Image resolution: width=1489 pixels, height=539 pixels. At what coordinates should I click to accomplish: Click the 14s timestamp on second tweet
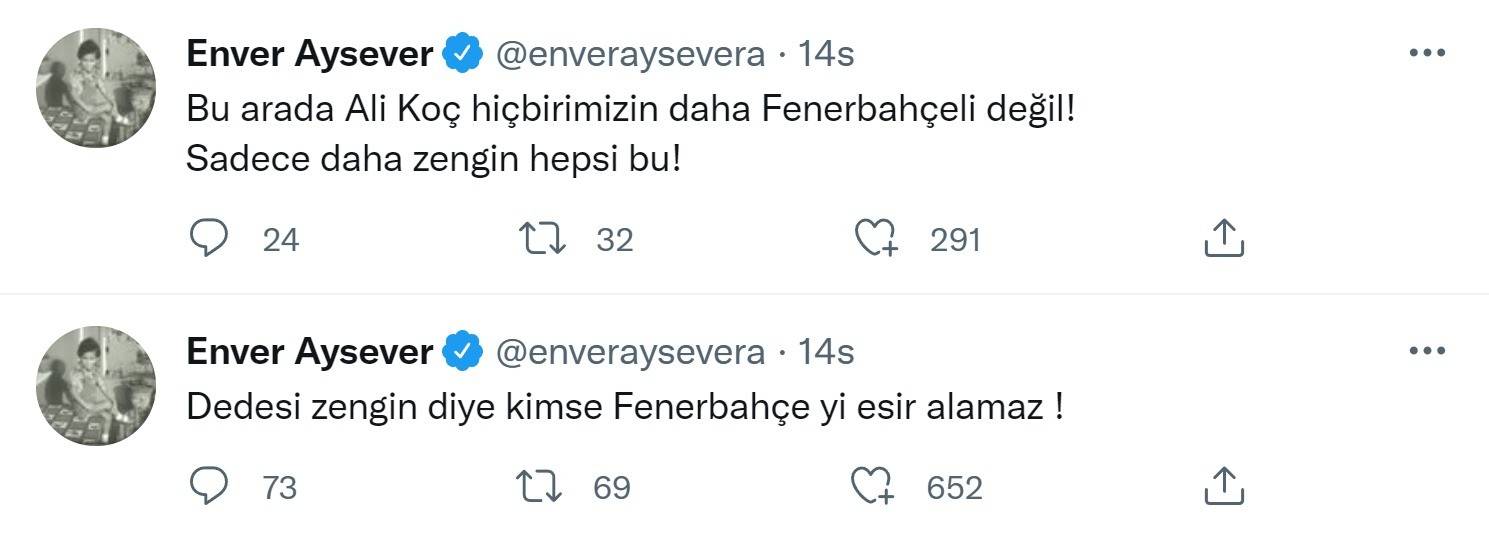coord(825,353)
